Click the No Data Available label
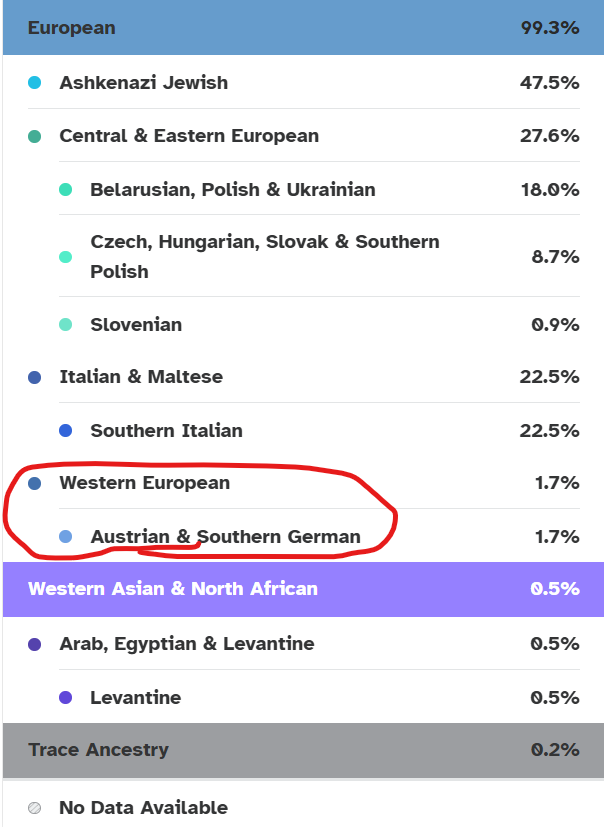 (x=143, y=807)
